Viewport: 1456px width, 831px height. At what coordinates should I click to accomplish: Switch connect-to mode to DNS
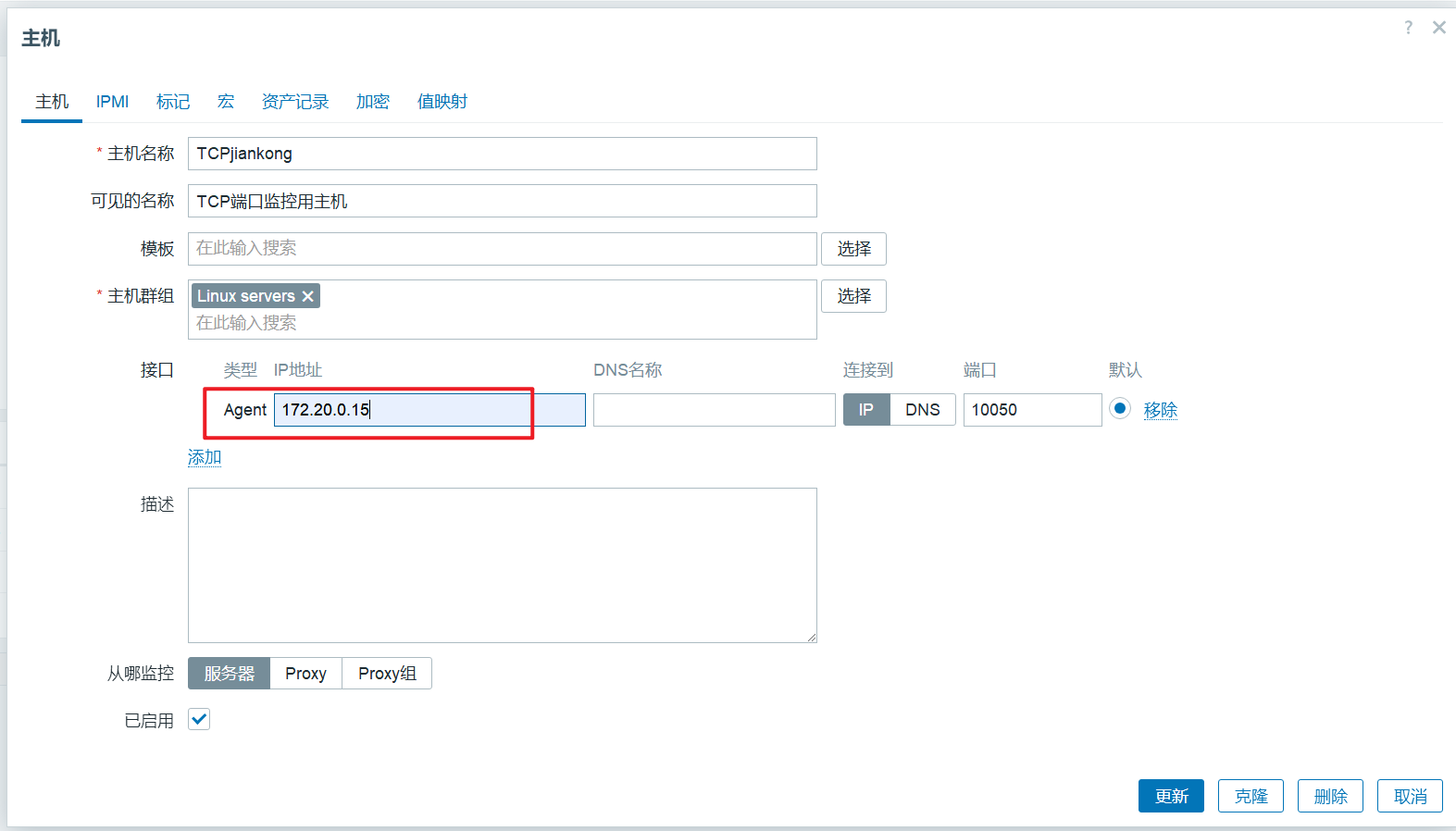coord(922,410)
